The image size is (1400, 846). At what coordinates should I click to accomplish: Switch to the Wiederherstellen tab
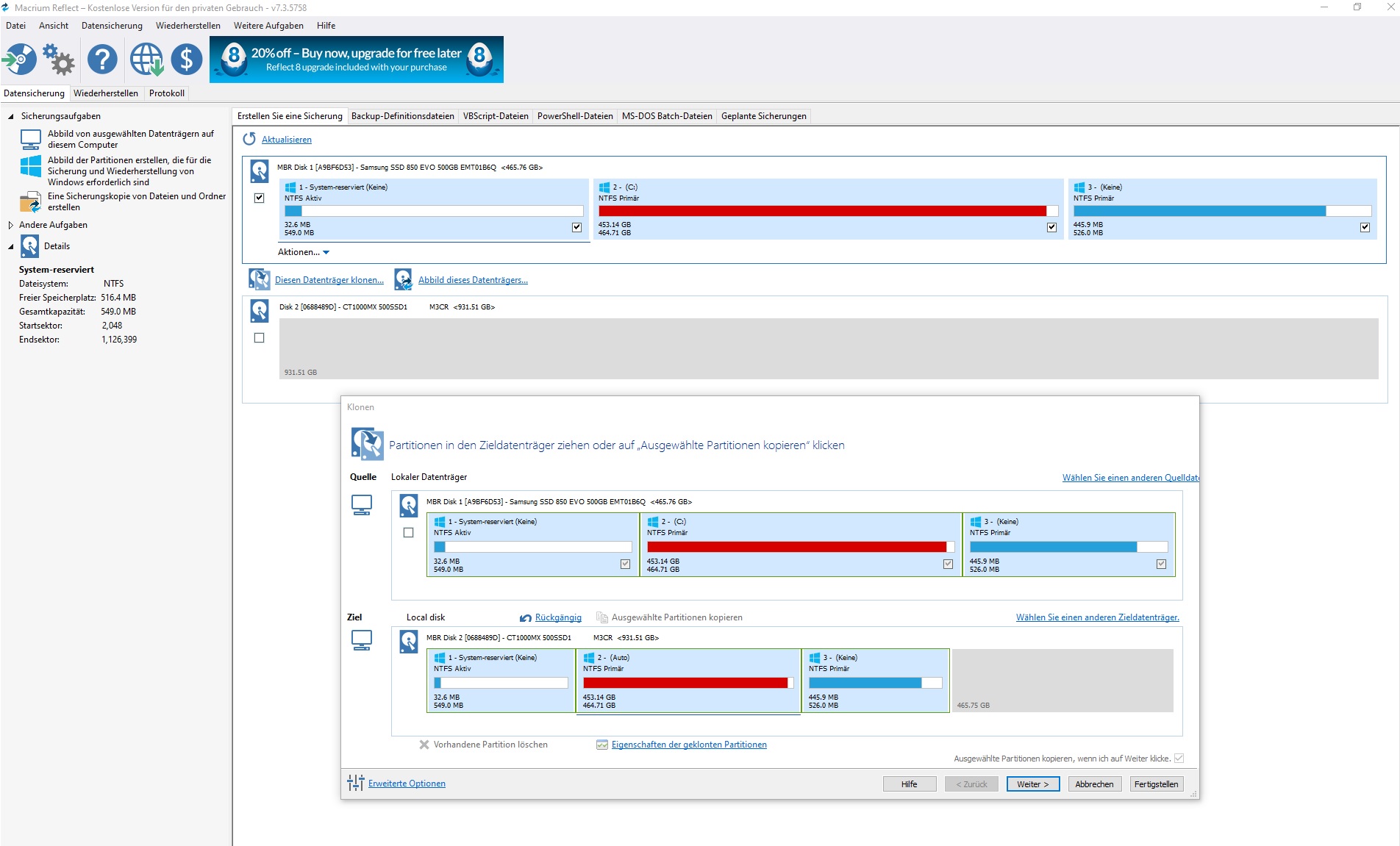coord(106,93)
